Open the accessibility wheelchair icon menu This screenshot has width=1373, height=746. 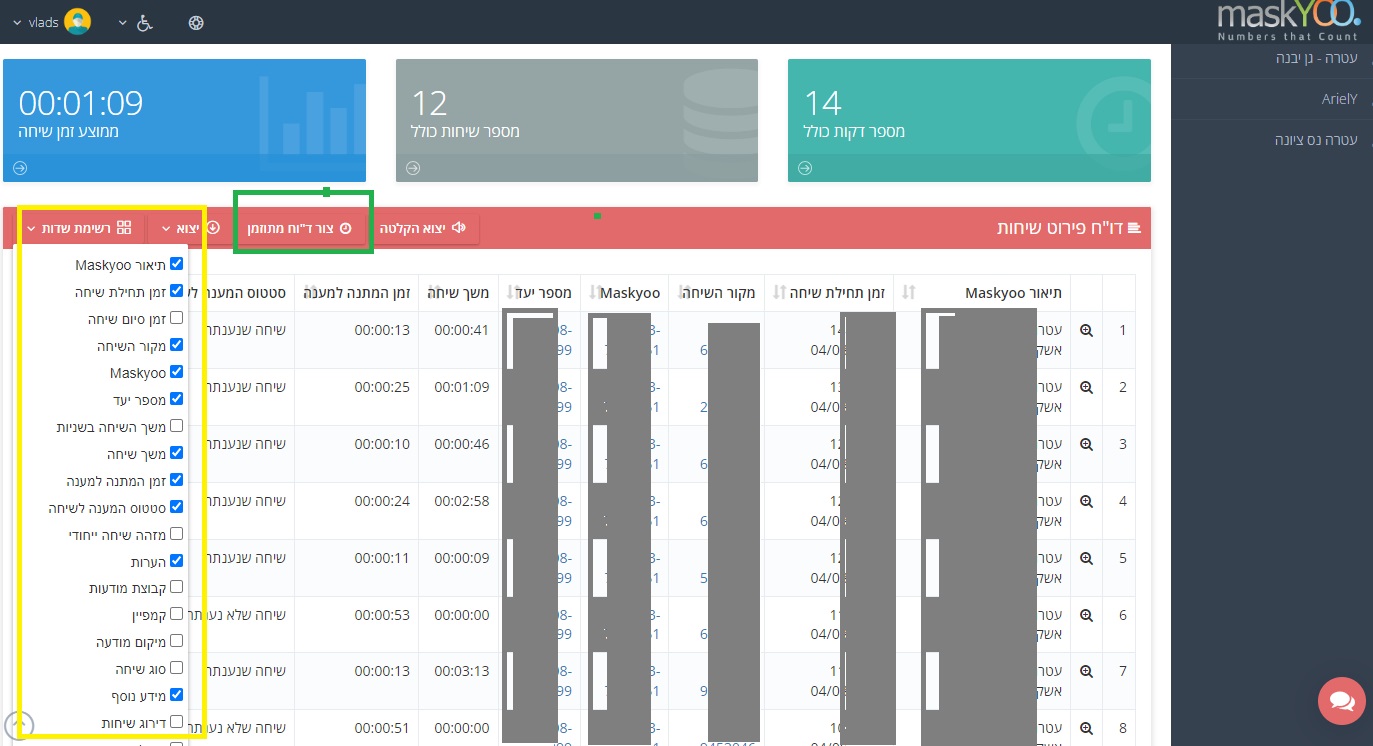point(144,22)
